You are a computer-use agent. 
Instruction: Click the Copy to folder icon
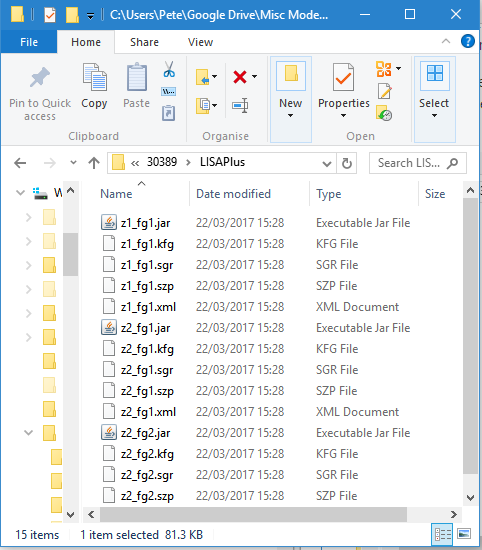pyautogui.click(x=203, y=106)
